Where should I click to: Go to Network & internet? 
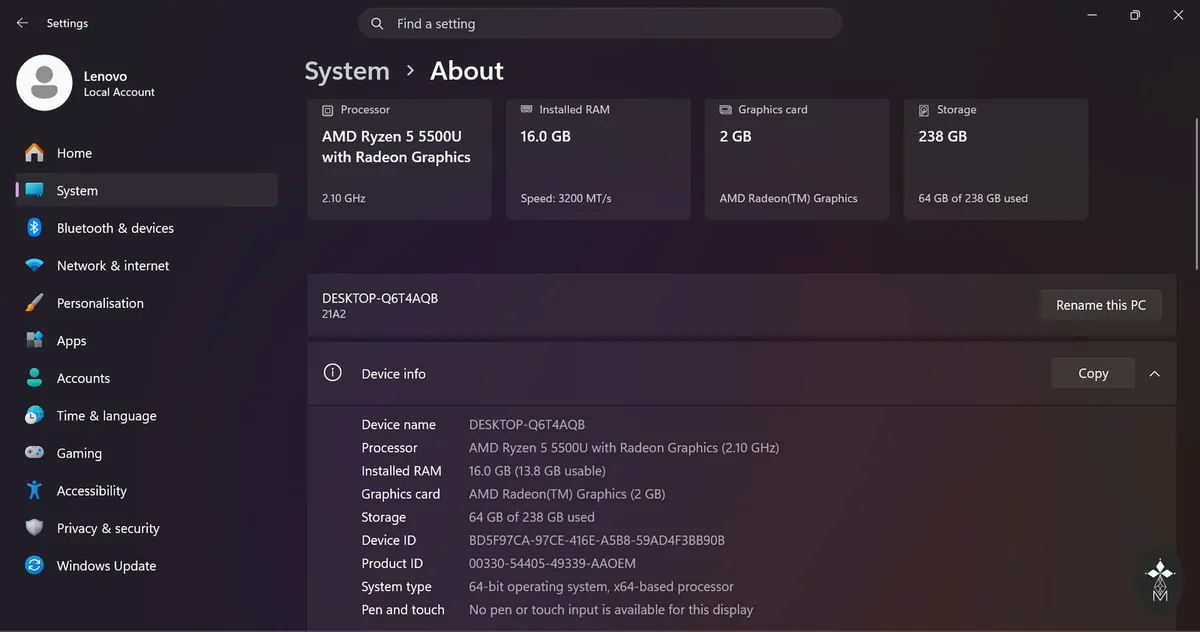pos(147,265)
